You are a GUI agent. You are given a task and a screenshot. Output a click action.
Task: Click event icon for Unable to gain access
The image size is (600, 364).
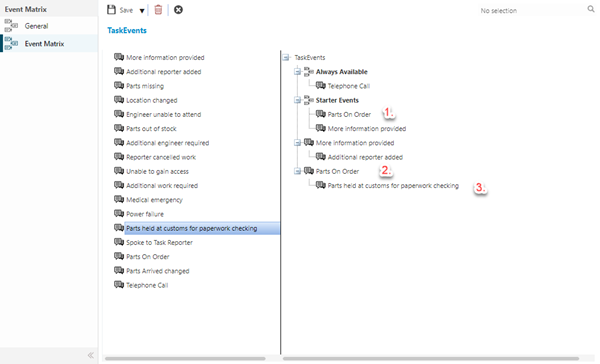(119, 171)
